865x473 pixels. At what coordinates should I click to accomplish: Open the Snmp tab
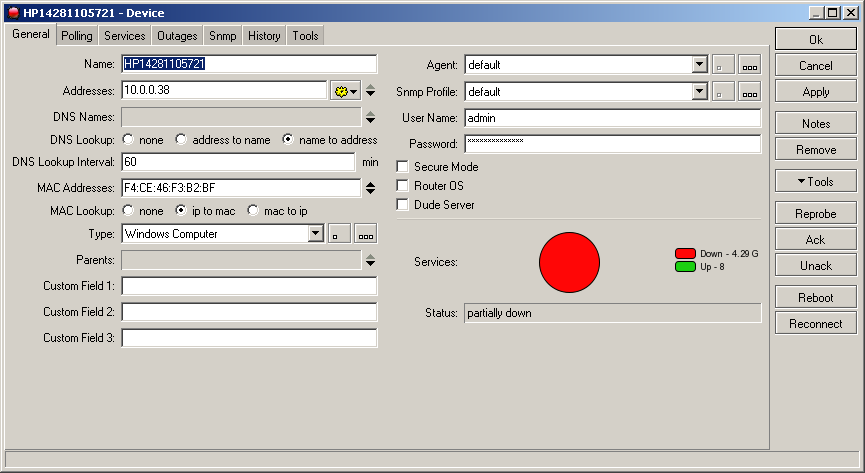(x=222, y=36)
